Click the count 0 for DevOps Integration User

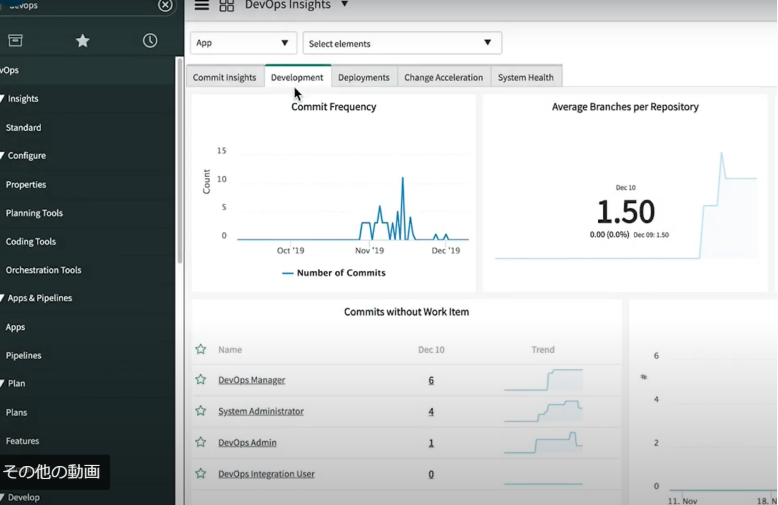coord(431,474)
